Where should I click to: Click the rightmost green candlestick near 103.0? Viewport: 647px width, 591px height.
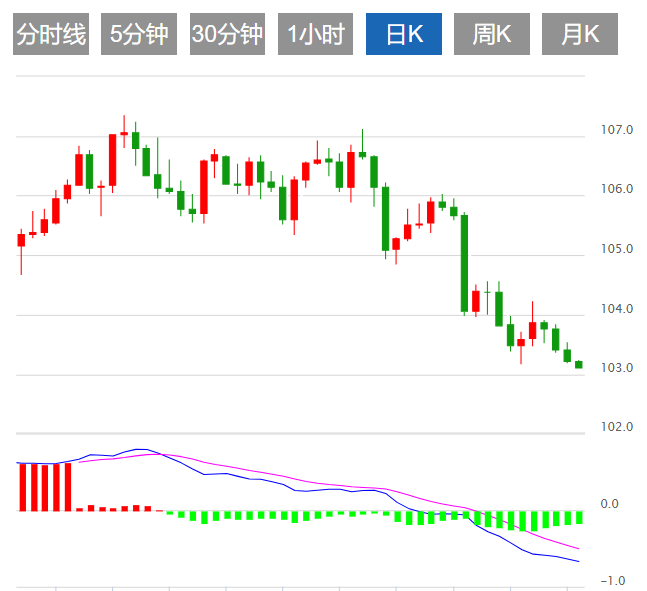(x=578, y=364)
